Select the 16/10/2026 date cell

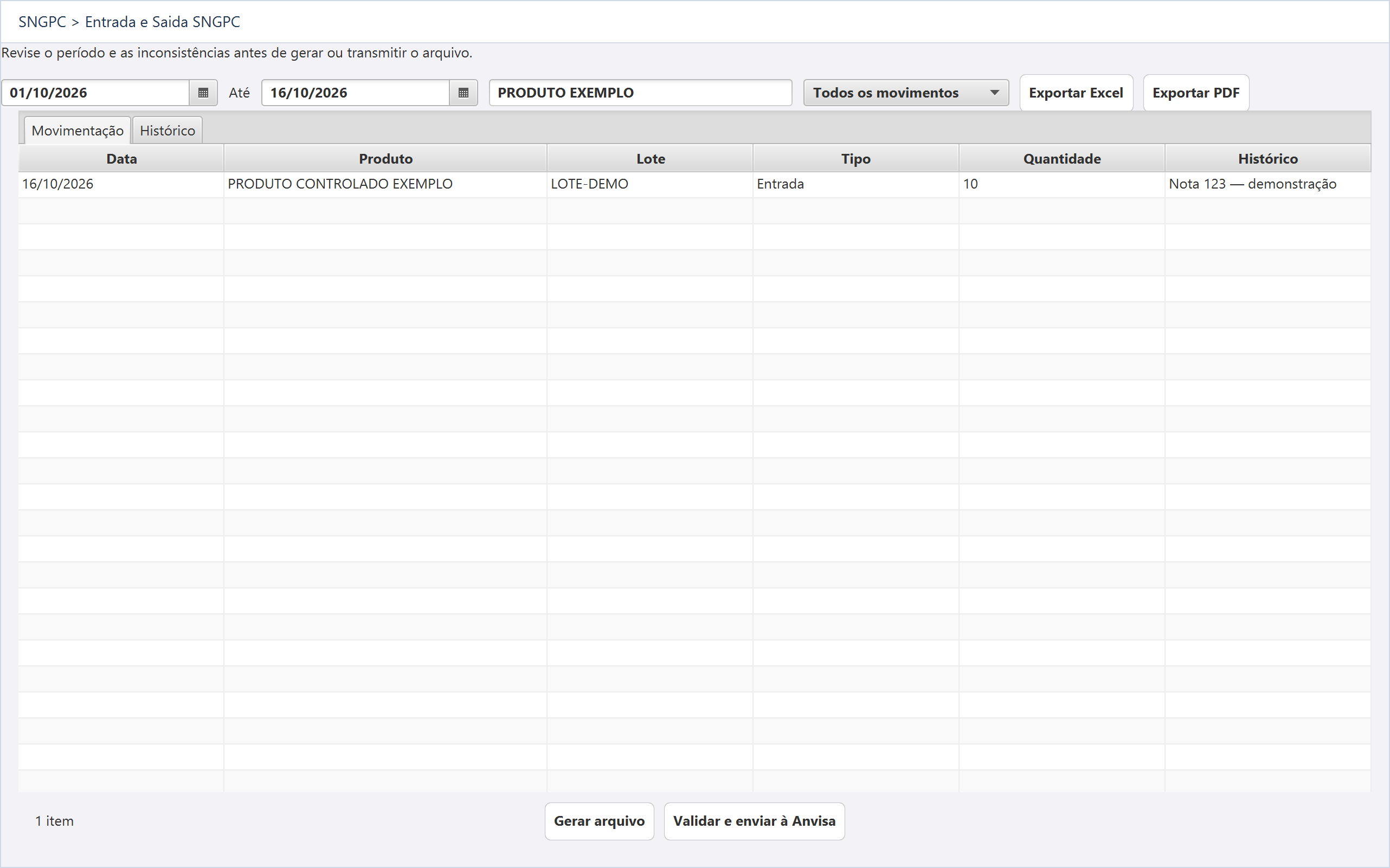[121, 184]
